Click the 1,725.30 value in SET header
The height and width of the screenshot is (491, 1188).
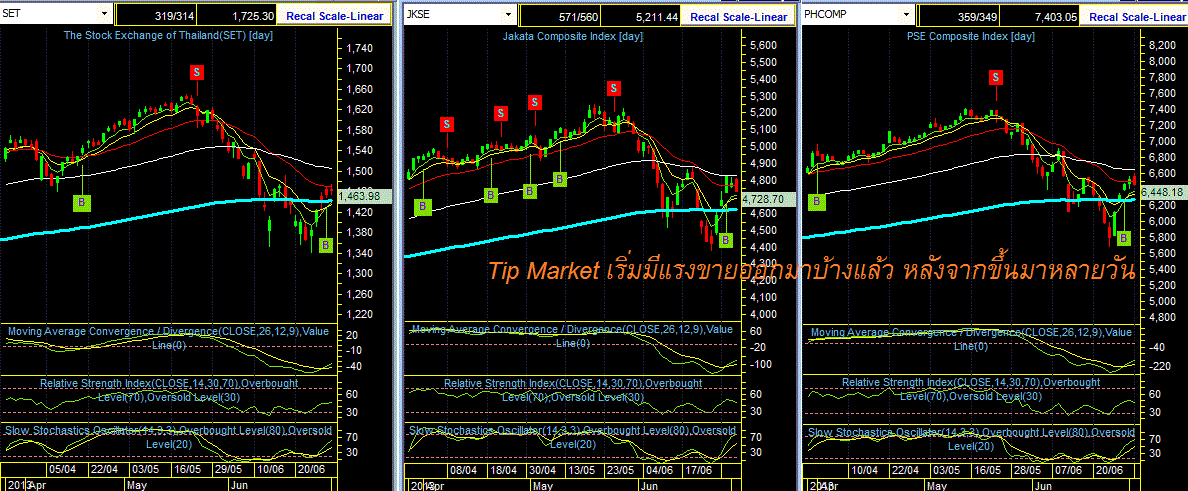pos(237,16)
